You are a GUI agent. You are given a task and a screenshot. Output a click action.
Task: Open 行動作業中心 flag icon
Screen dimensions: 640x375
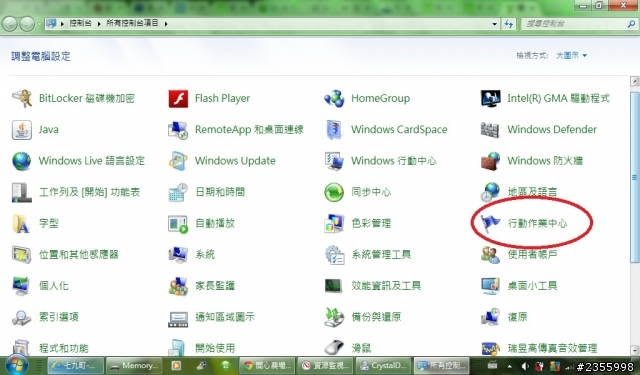pos(490,224)
